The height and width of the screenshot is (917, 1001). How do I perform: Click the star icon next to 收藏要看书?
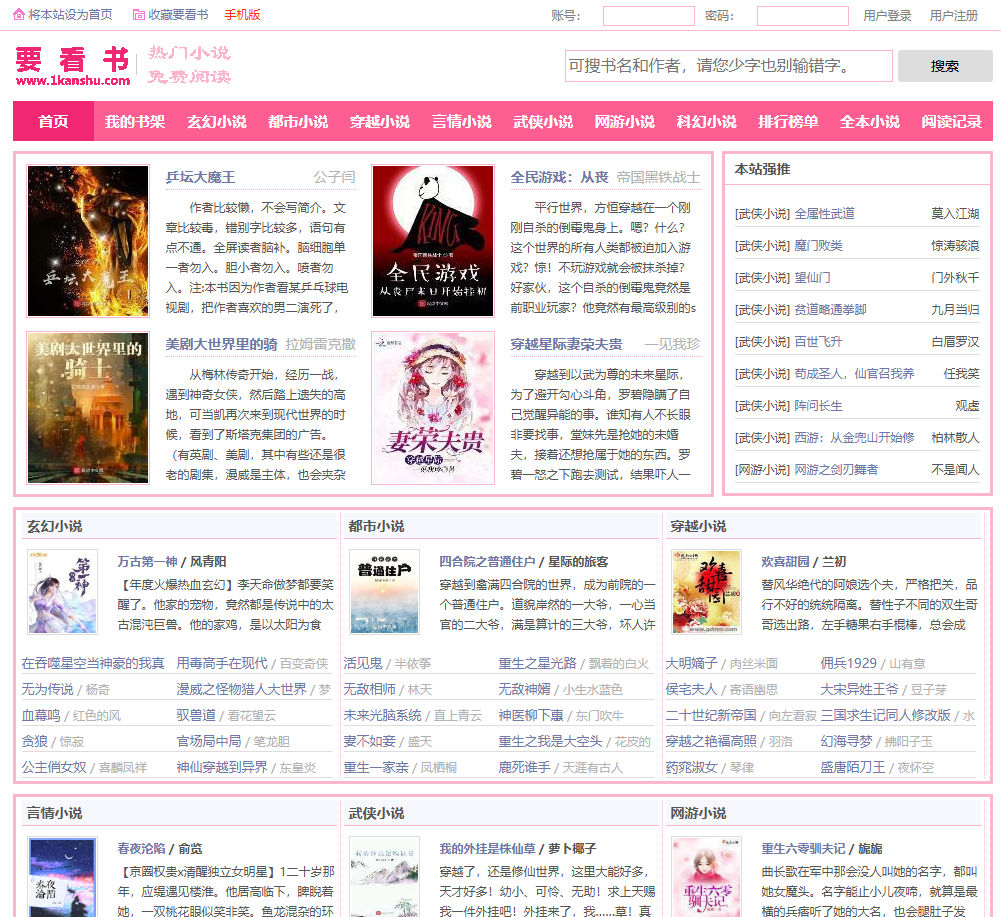(x=138, y=14)
